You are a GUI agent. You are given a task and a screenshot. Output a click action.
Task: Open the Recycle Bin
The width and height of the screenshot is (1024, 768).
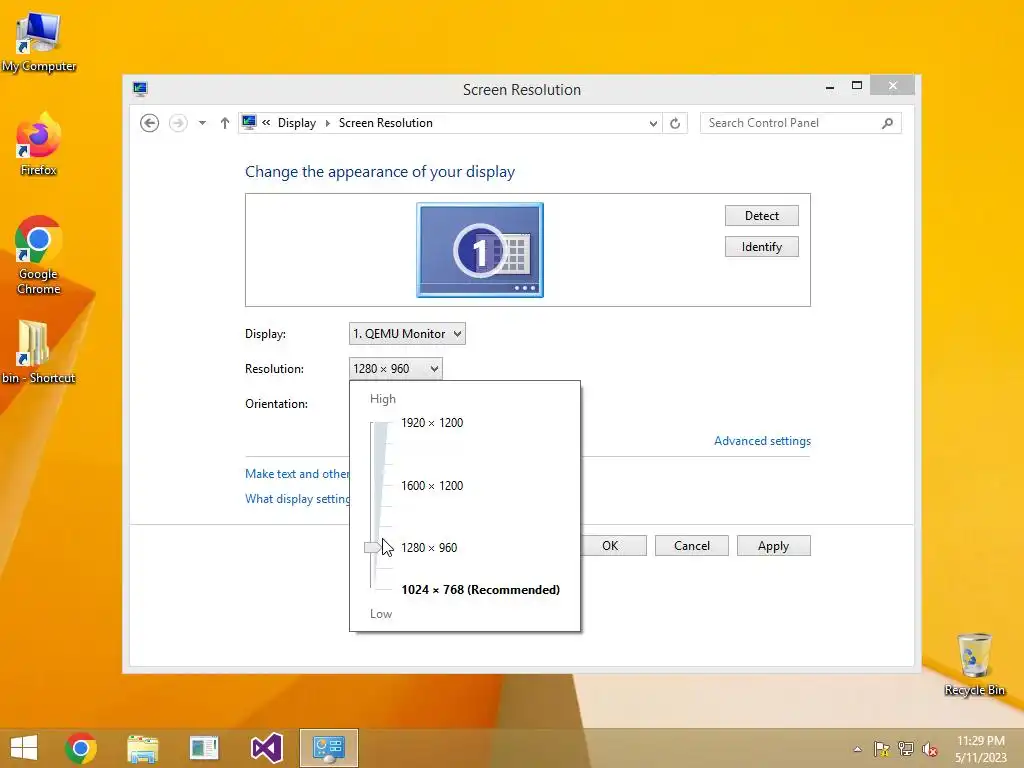click(974, 664)
